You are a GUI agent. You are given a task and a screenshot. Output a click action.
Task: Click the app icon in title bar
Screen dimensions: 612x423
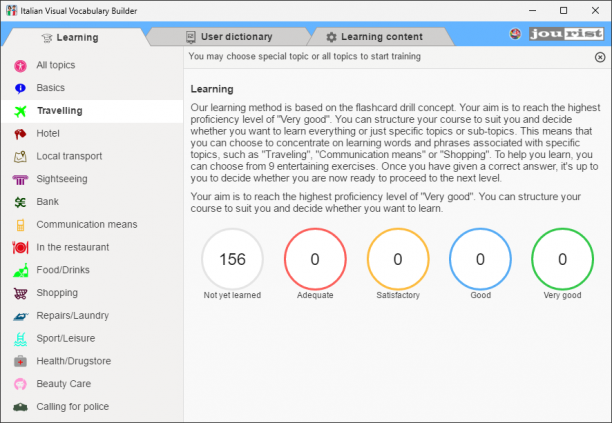click(11, 11)
